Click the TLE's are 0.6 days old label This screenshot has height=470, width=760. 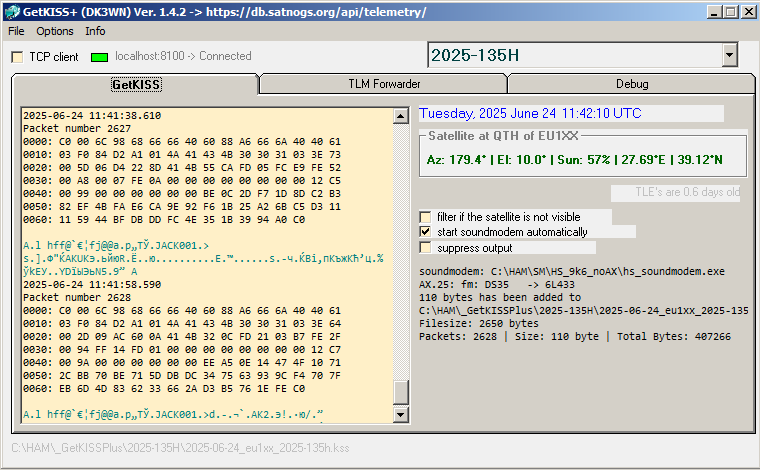coord(688,192)
